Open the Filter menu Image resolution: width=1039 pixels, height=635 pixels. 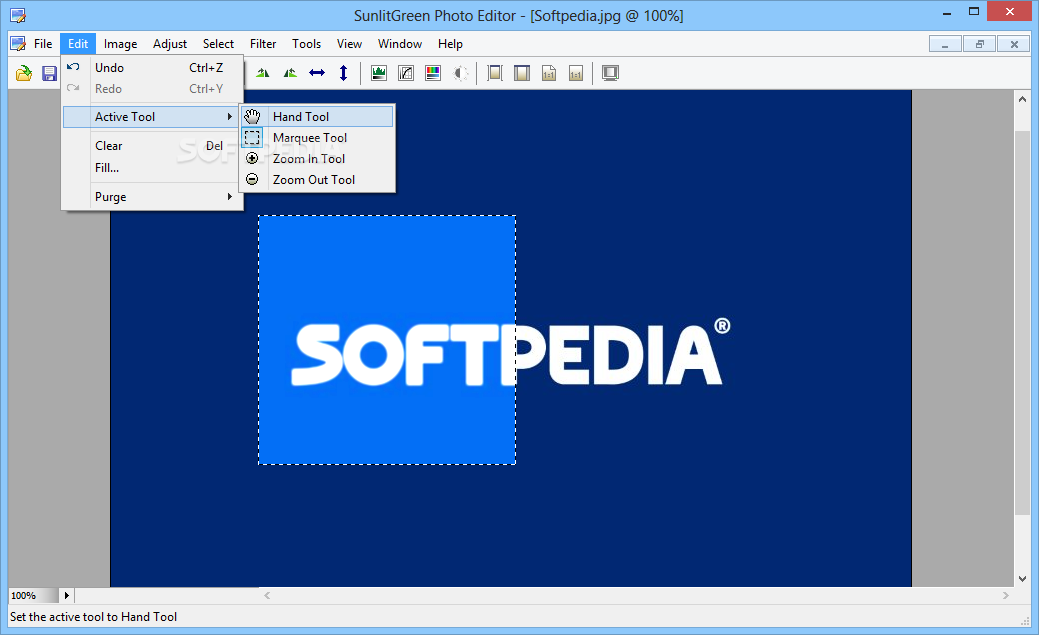263,44
